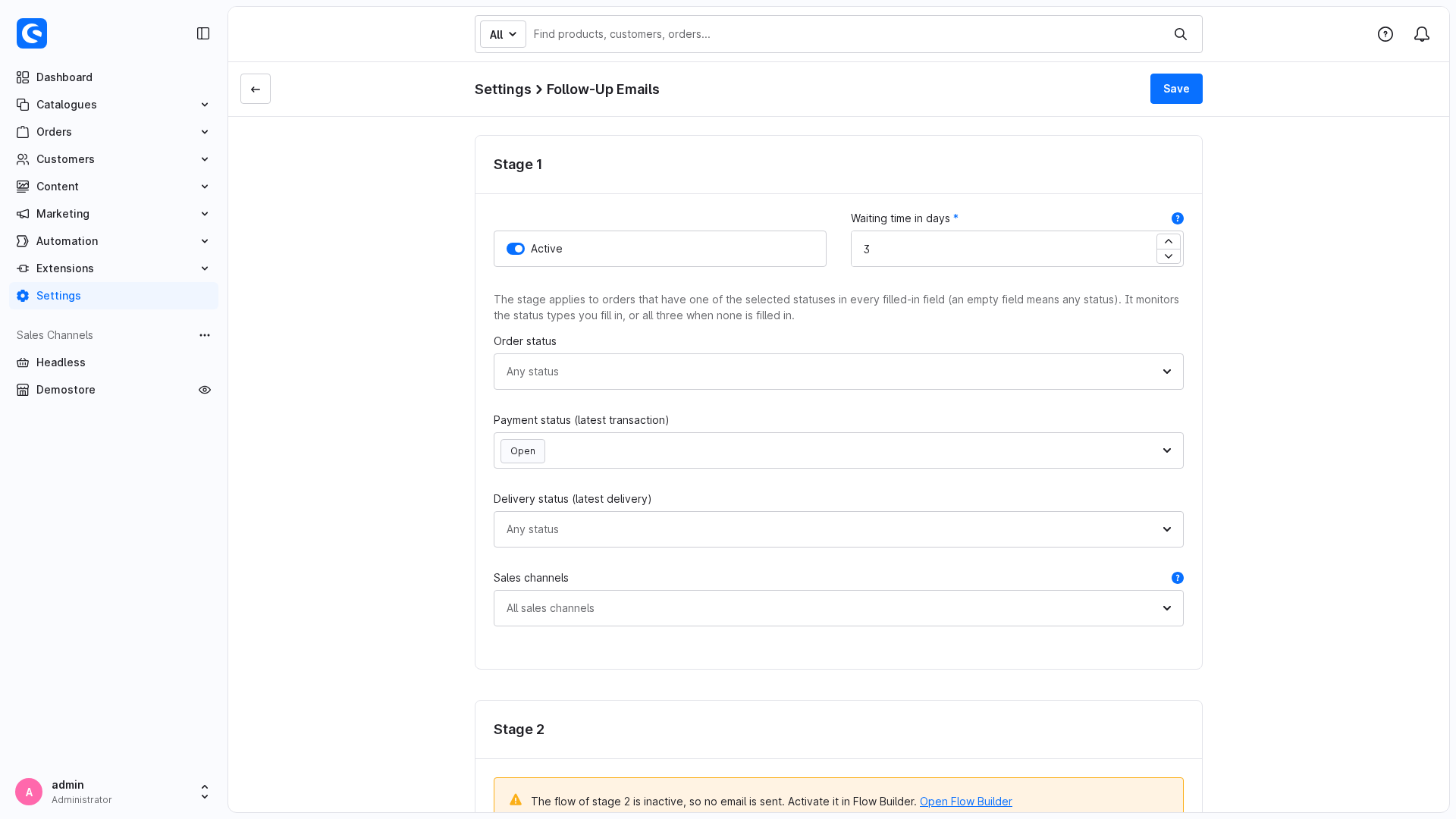Open the Delivery status dropdown
Screen dimensions: 1456x819
click(x=839, y=529)
